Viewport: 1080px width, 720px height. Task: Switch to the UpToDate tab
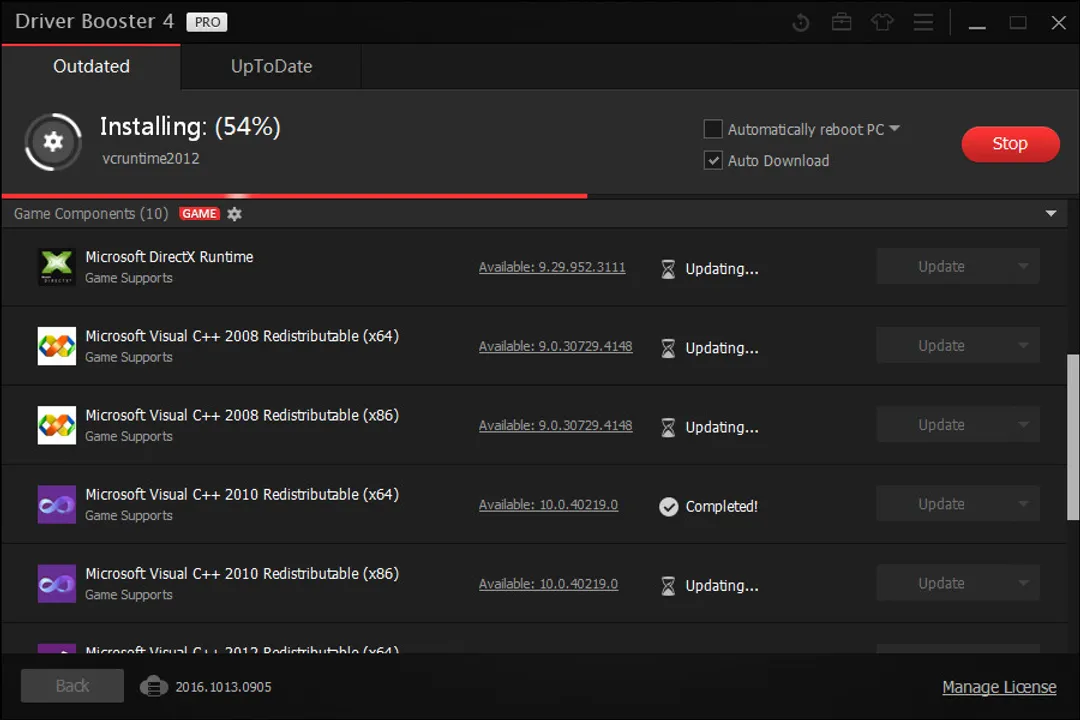pos(271,66)
